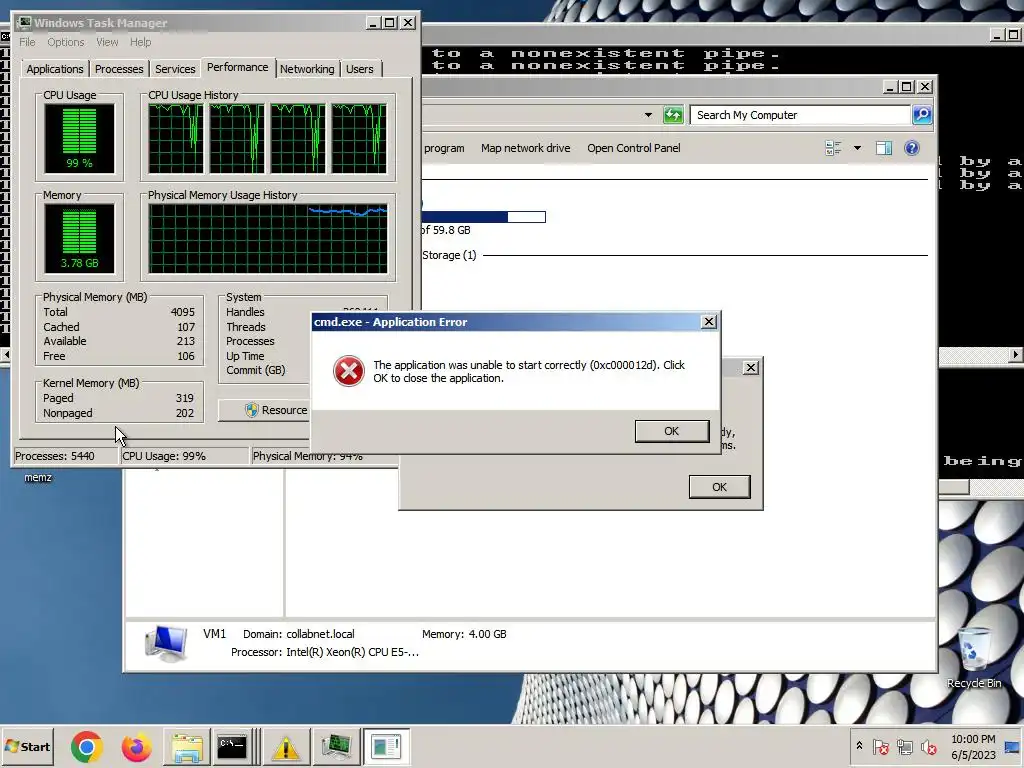Click the Domain: collabnet.local text
The height and width of the screenshot is (768, 1024).
pos(298,634)
